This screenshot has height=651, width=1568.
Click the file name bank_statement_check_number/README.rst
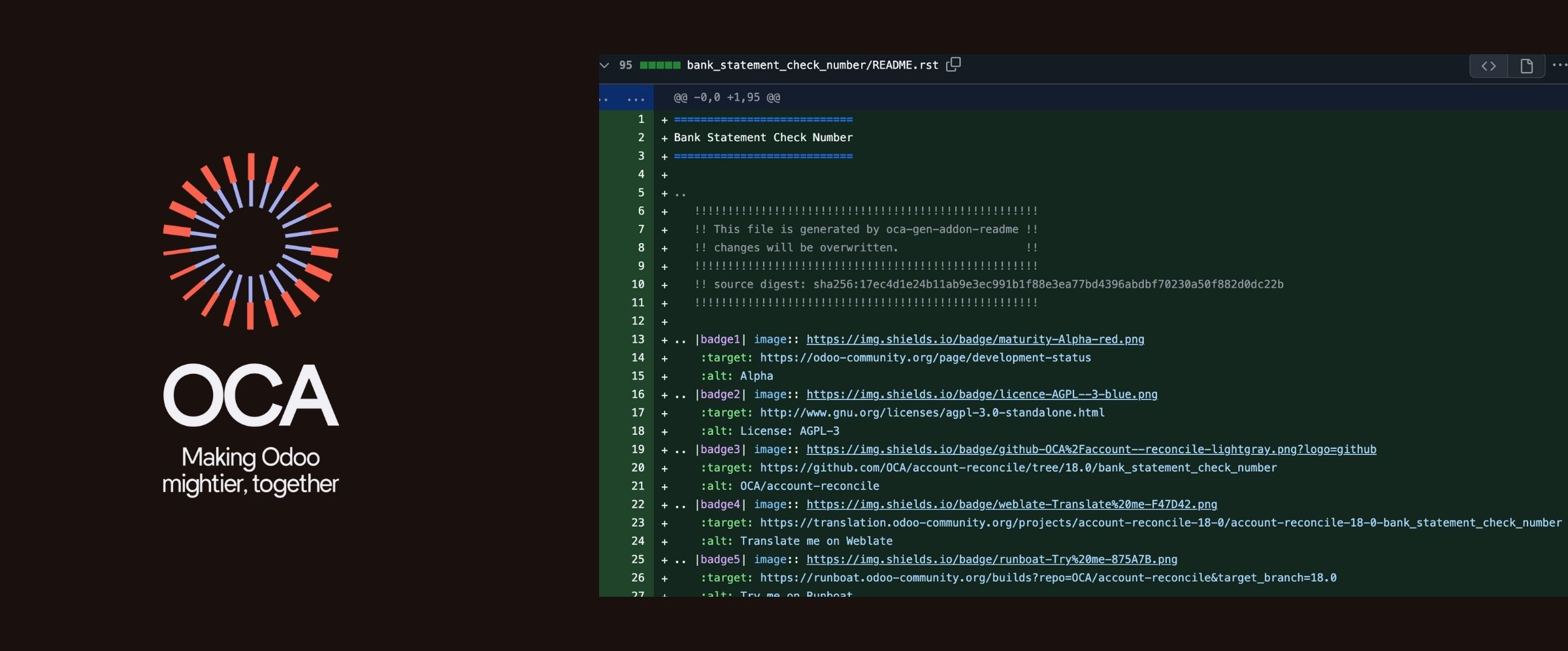click(812, 65)
